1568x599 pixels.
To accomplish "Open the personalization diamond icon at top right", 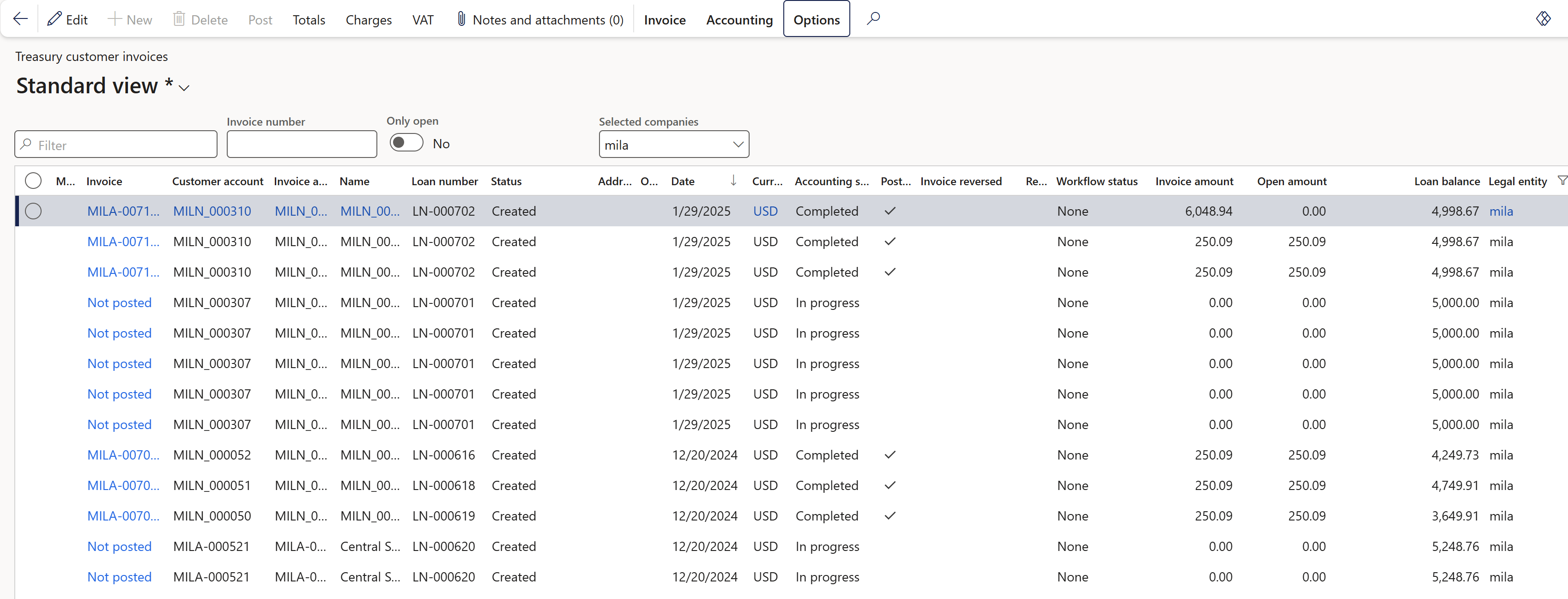I will coord(1543,19).
